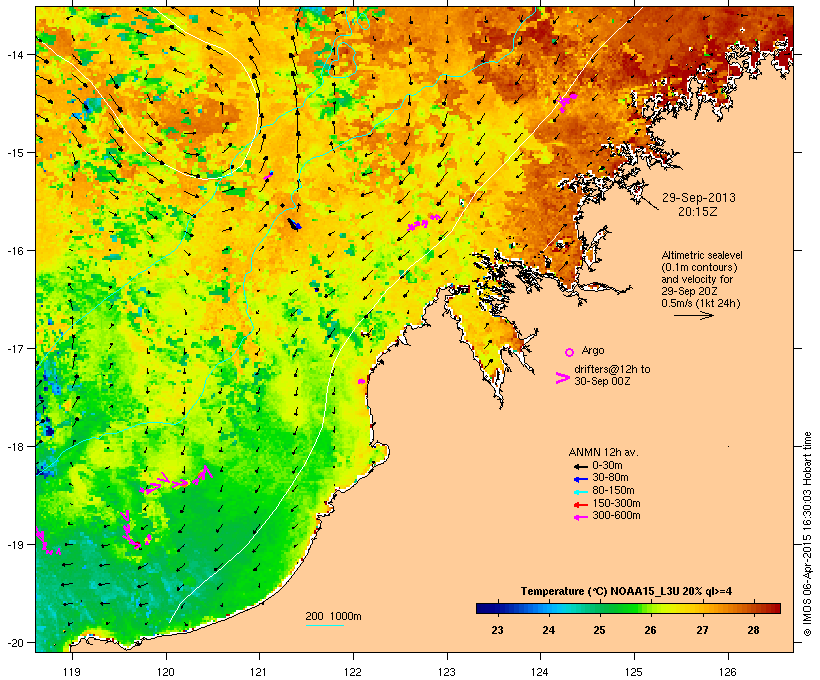
Task: Click the 'Altimetric sealevel' legend text
Action: [702, 255]
